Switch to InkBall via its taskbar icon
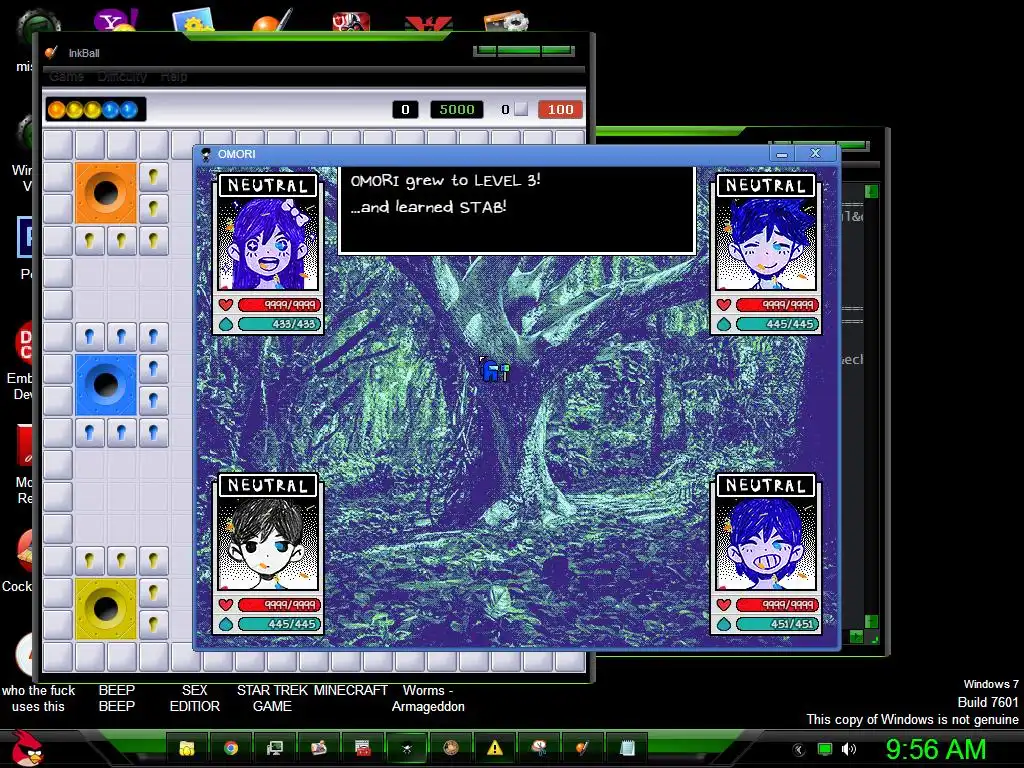This screenshot has height=768, width=1024. click(583, 748)
